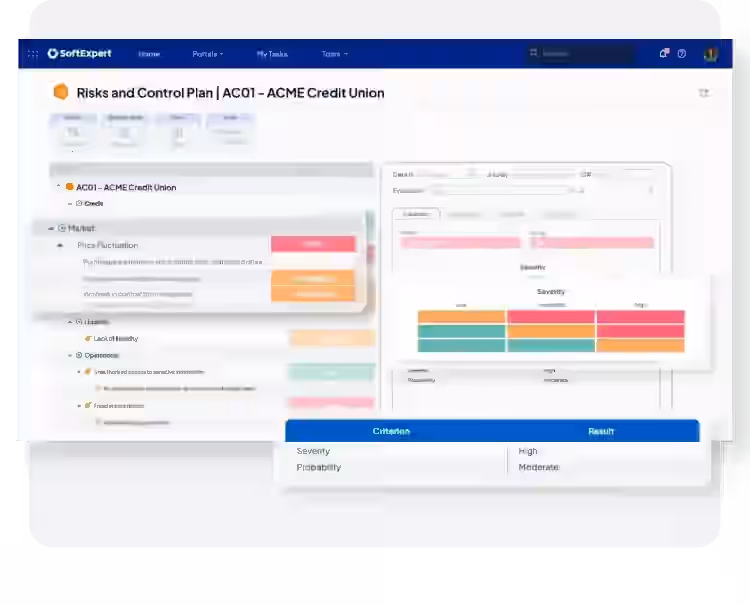Click the Lack of liquidity risk icon

(x=88, y=339)
